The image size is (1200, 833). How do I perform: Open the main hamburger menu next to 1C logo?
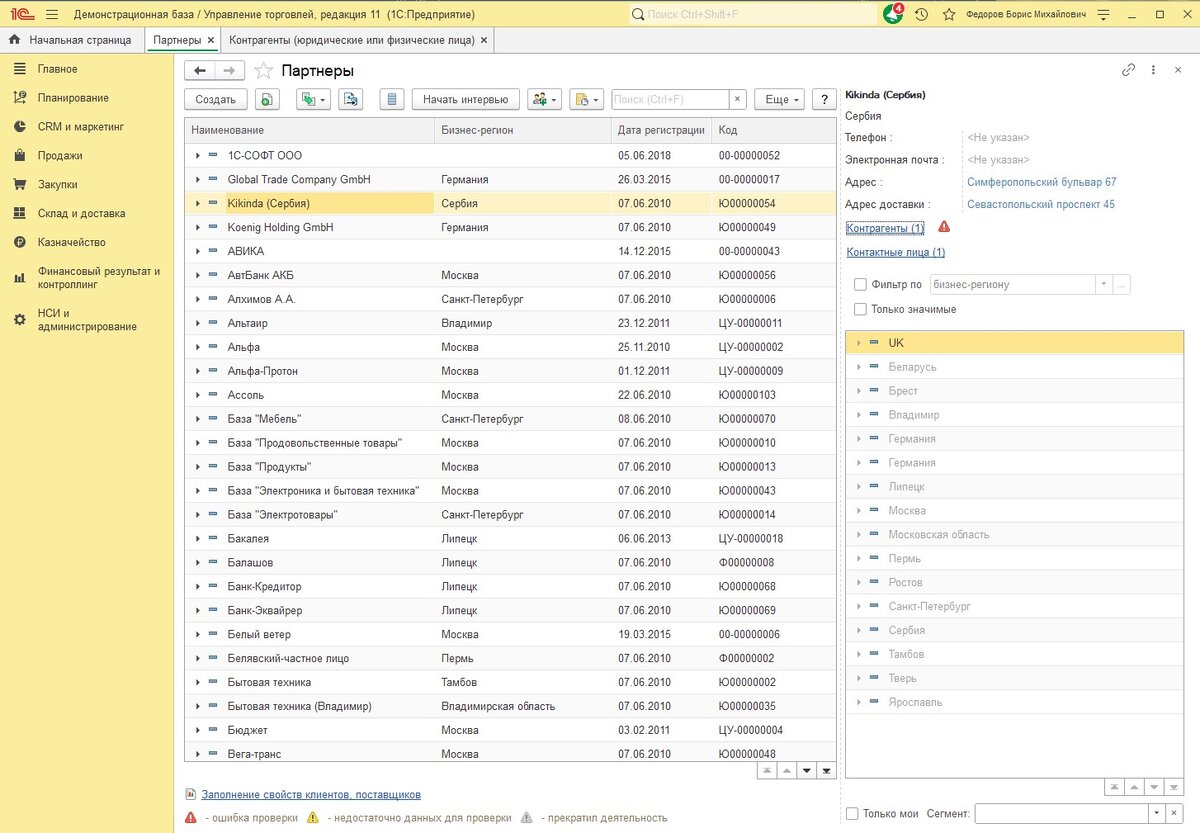click(52, 15)
